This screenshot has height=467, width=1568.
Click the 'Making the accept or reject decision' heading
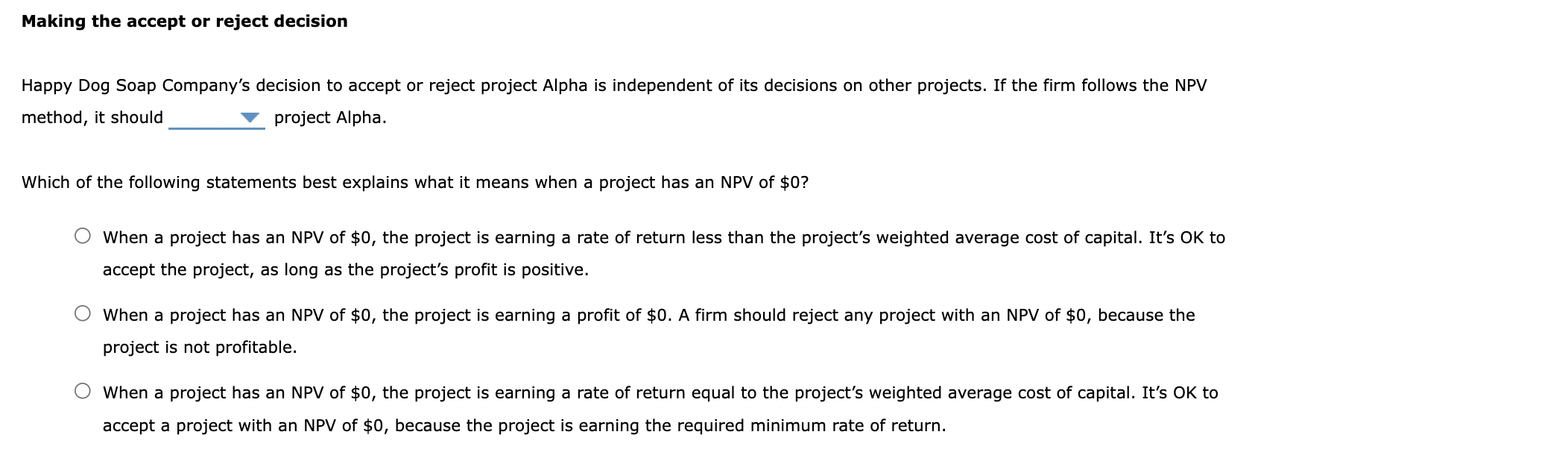(x=185, y=22)
